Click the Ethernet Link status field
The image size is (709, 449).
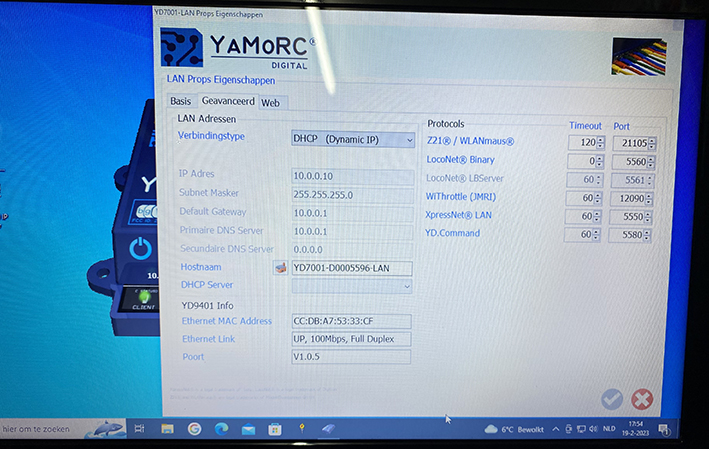[x=352, y=339]
